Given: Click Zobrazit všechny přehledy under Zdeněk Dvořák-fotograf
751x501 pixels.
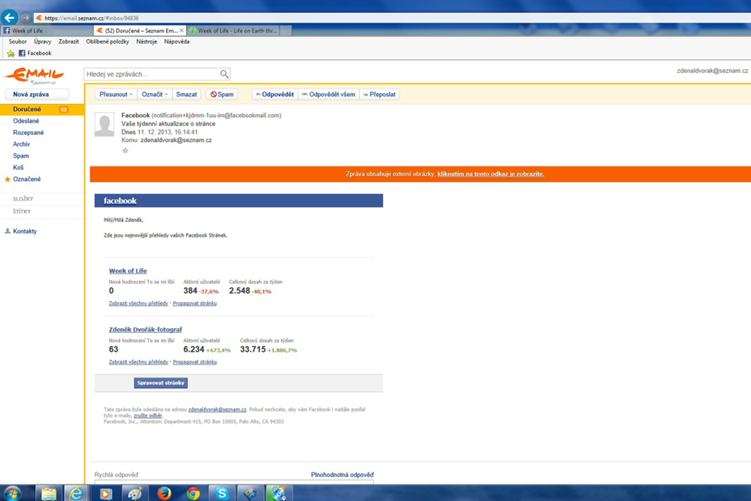Looking at the screenshot, I should pyautogui.click(x=138, y=362).
